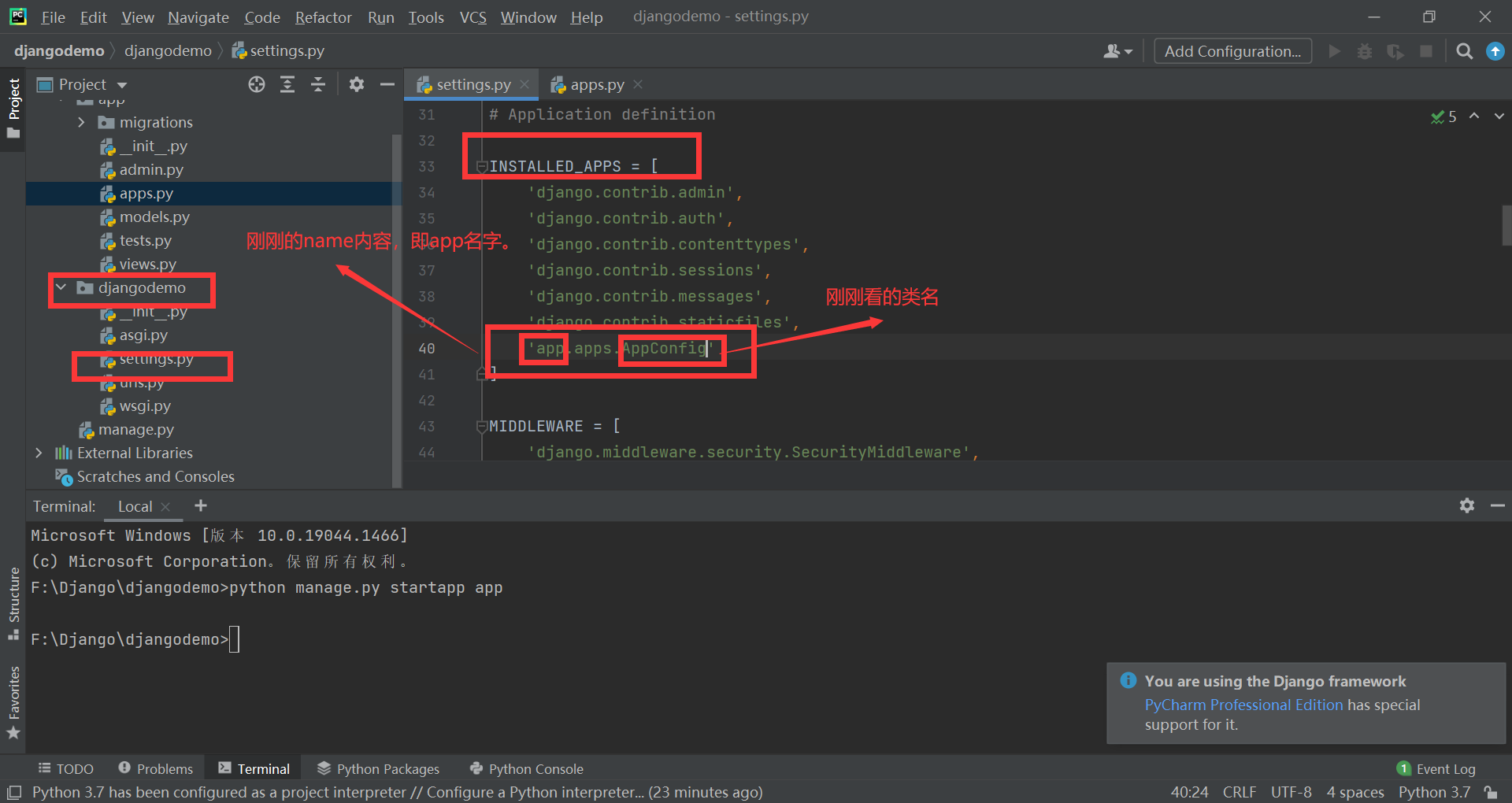Open the Event Log

pyautogui.click(x=1436, y=768)
